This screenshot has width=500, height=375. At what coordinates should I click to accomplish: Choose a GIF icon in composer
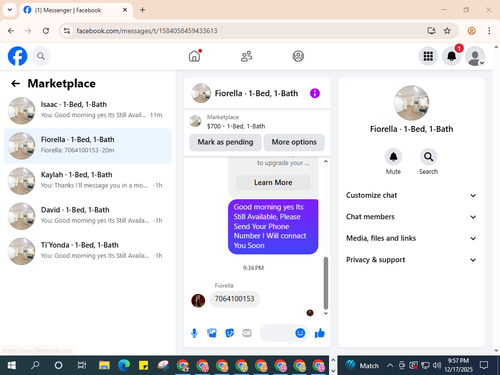[247, 333]
